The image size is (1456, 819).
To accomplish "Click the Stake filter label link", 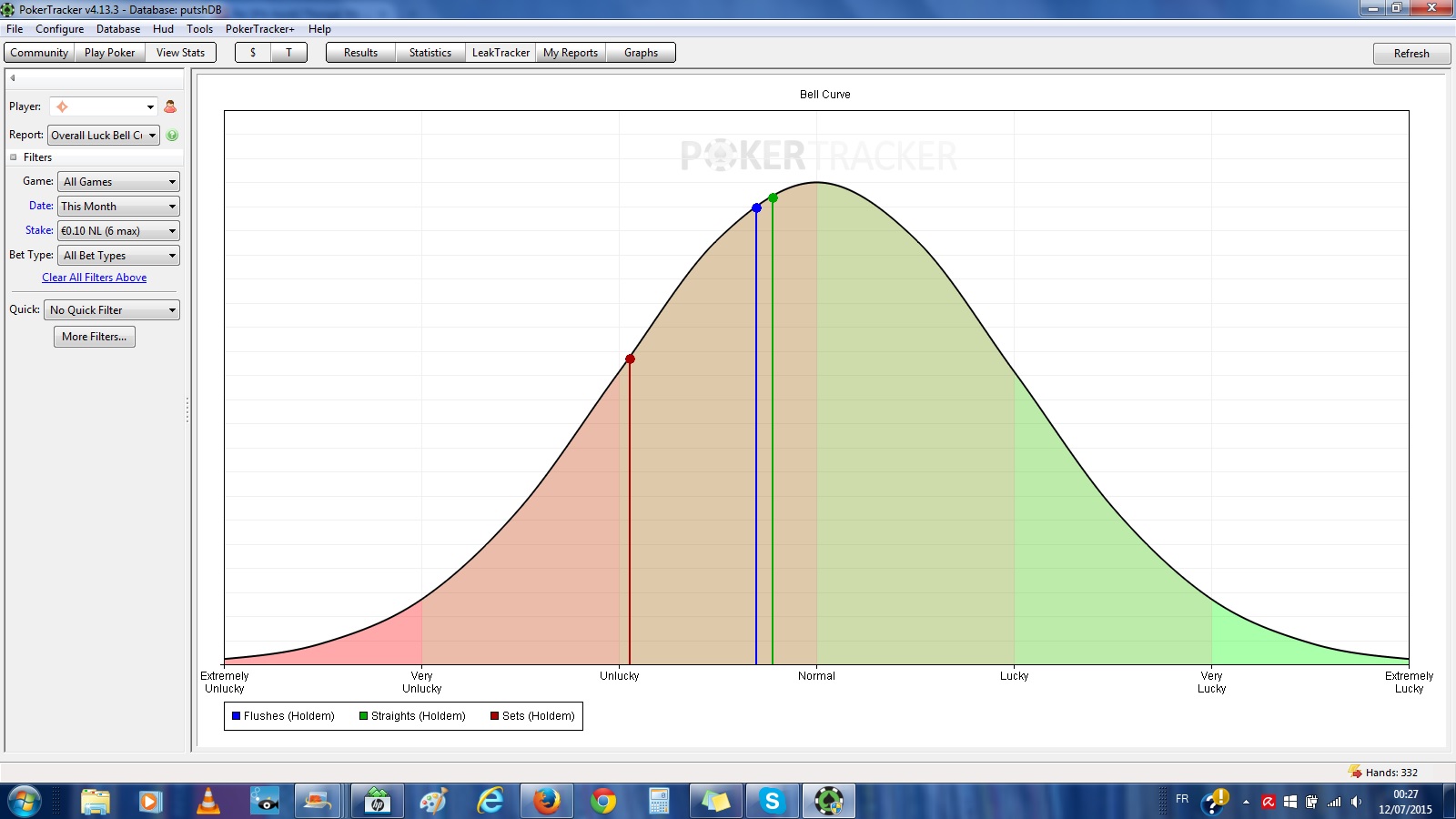I will point(39,230).
